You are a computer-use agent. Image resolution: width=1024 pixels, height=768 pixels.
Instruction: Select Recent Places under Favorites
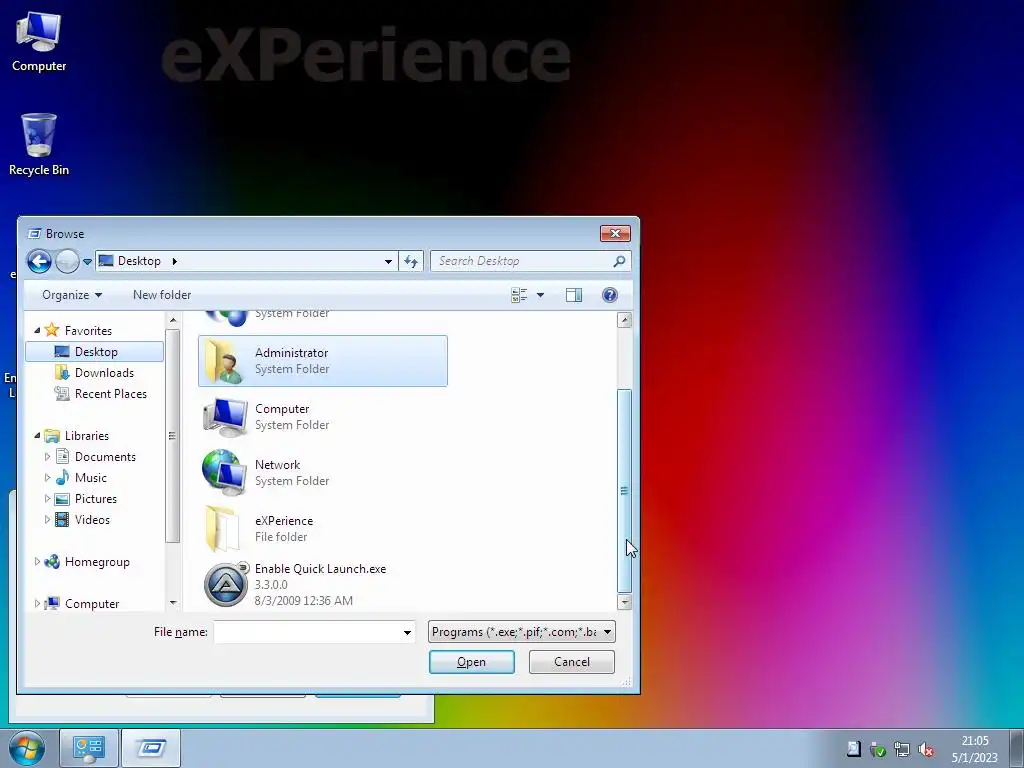tap(101, 394)
